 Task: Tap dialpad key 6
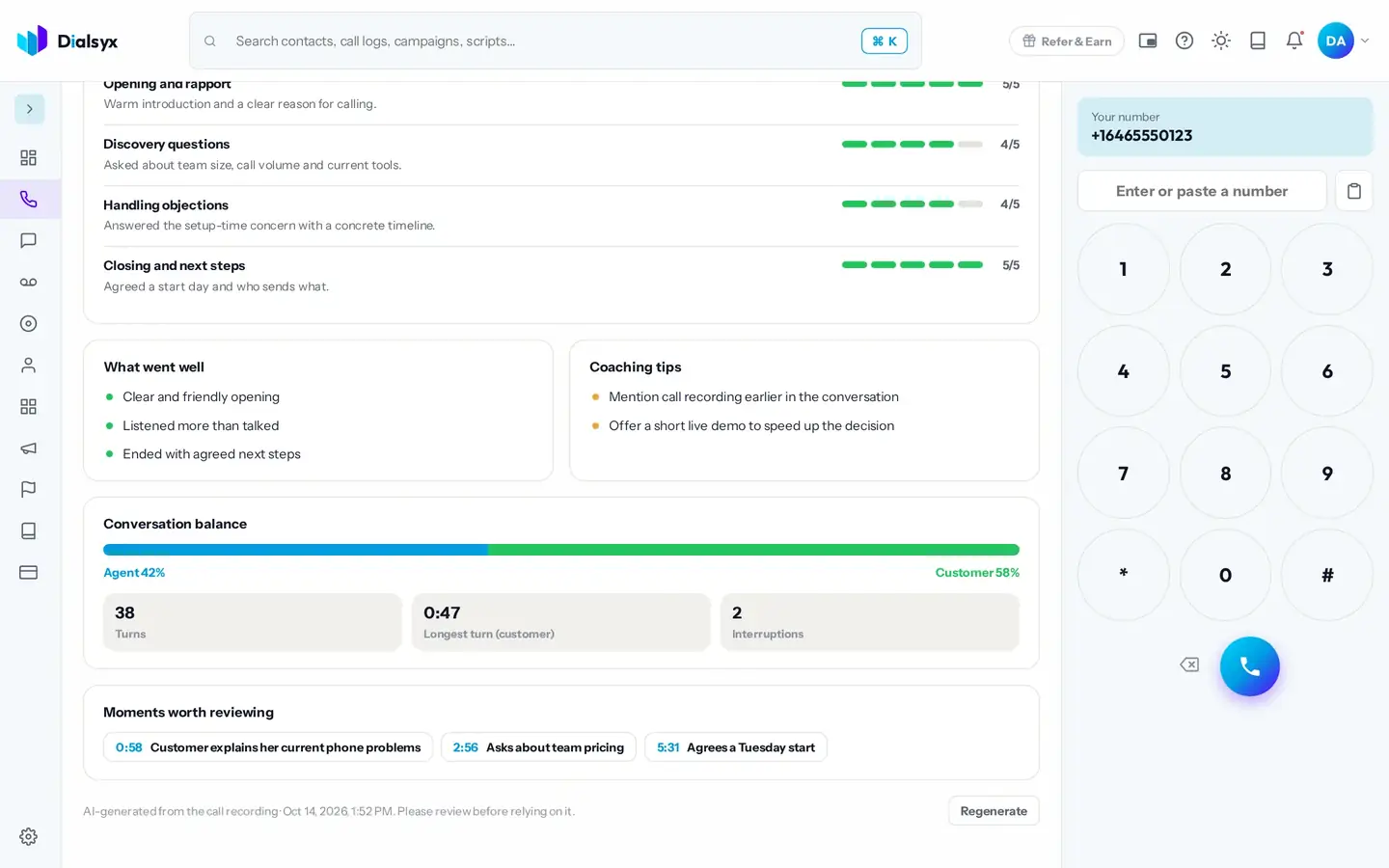1327,371
